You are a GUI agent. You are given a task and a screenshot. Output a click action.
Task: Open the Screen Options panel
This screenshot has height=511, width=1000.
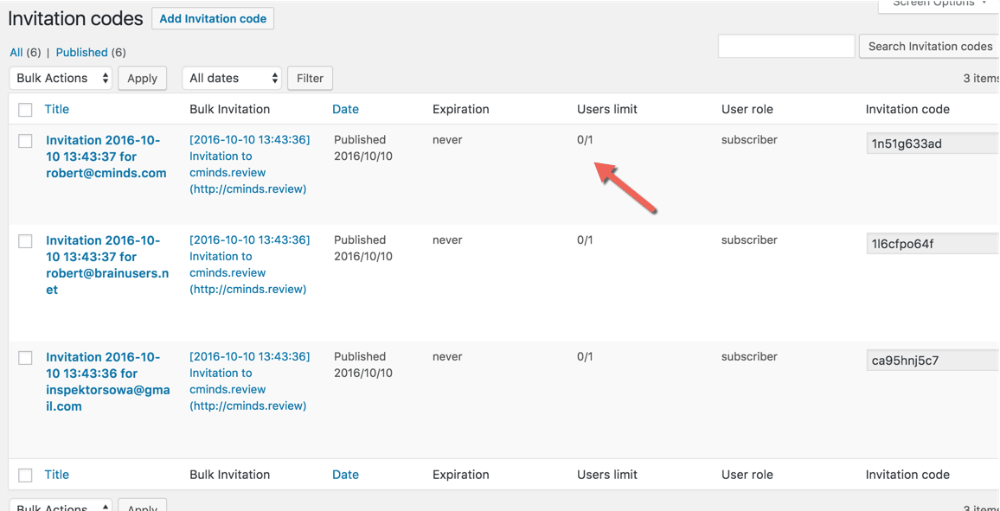point(938,4)
